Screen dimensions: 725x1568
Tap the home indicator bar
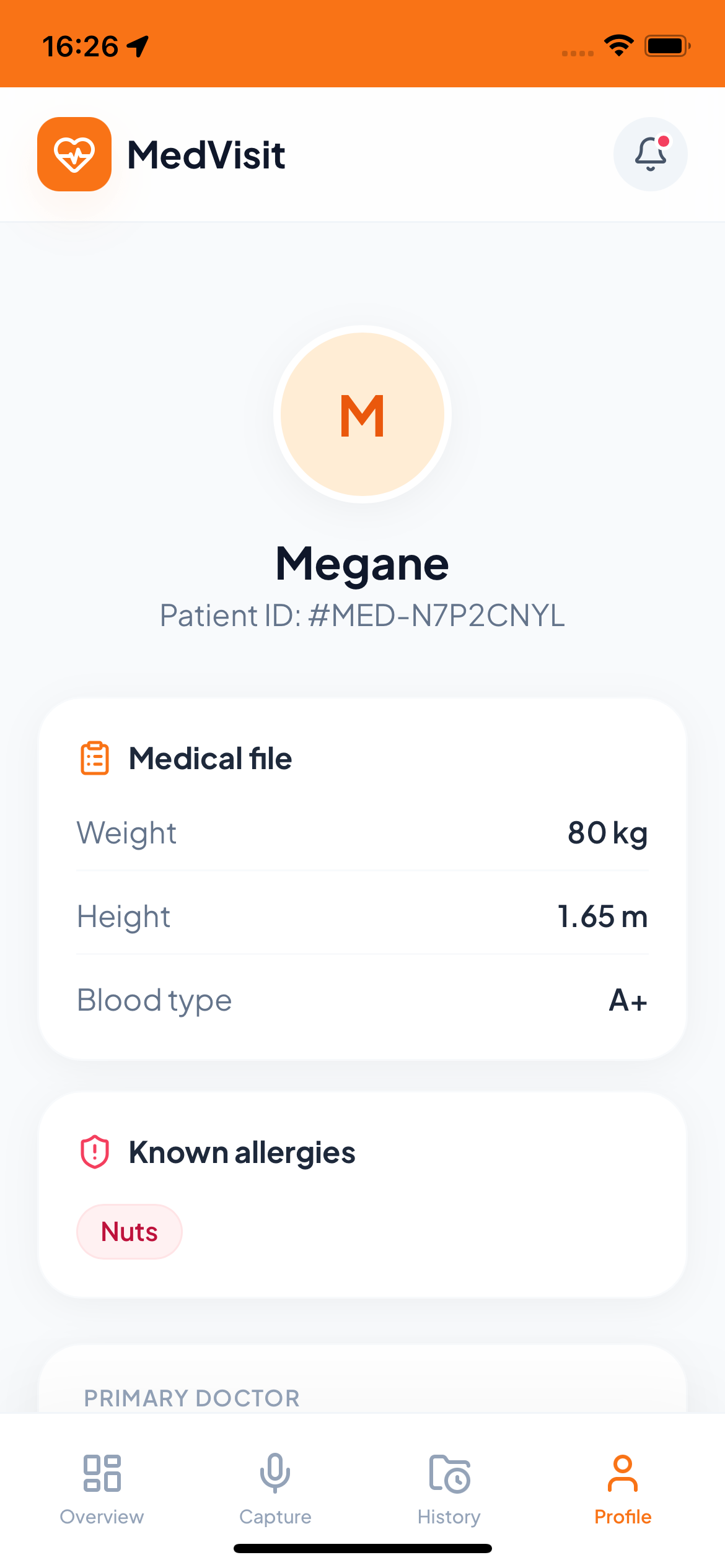[362, 1548]
